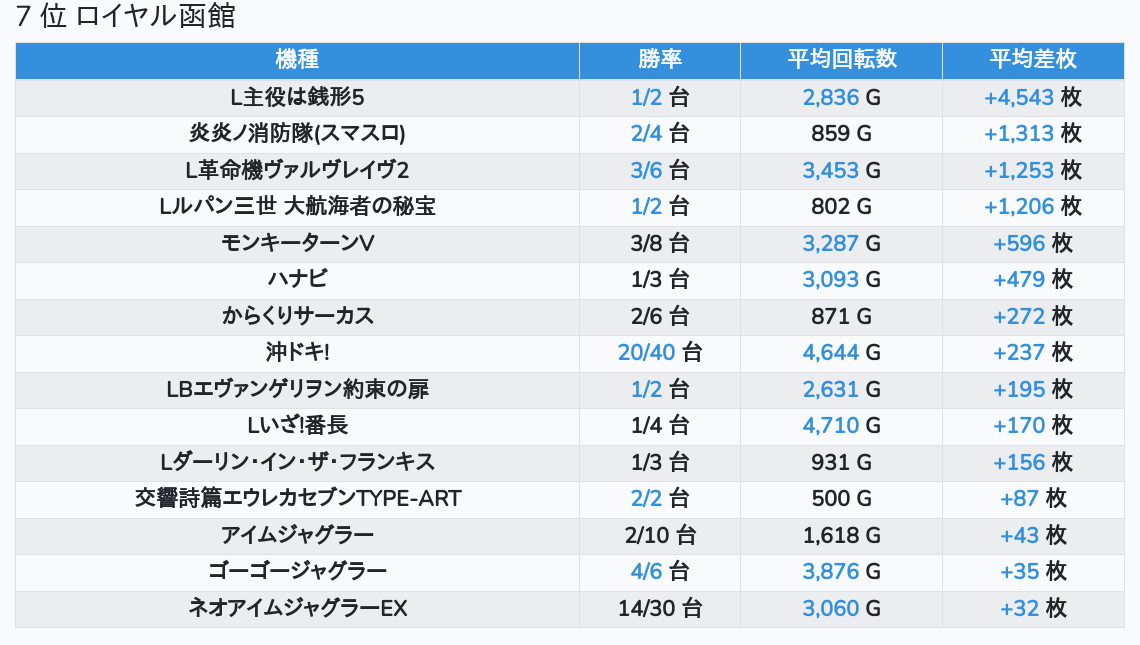Click the 20/40 win rate link

646,352
